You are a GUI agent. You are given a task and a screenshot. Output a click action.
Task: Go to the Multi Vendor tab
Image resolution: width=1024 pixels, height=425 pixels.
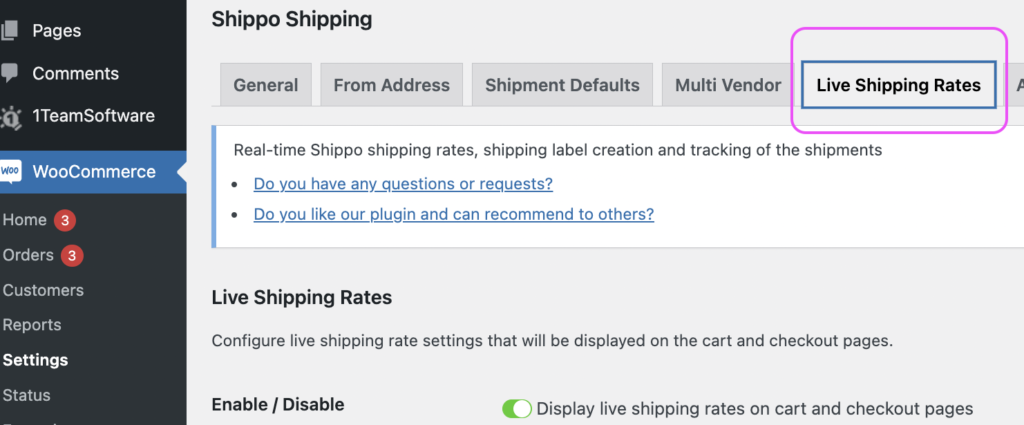[728, 85]
